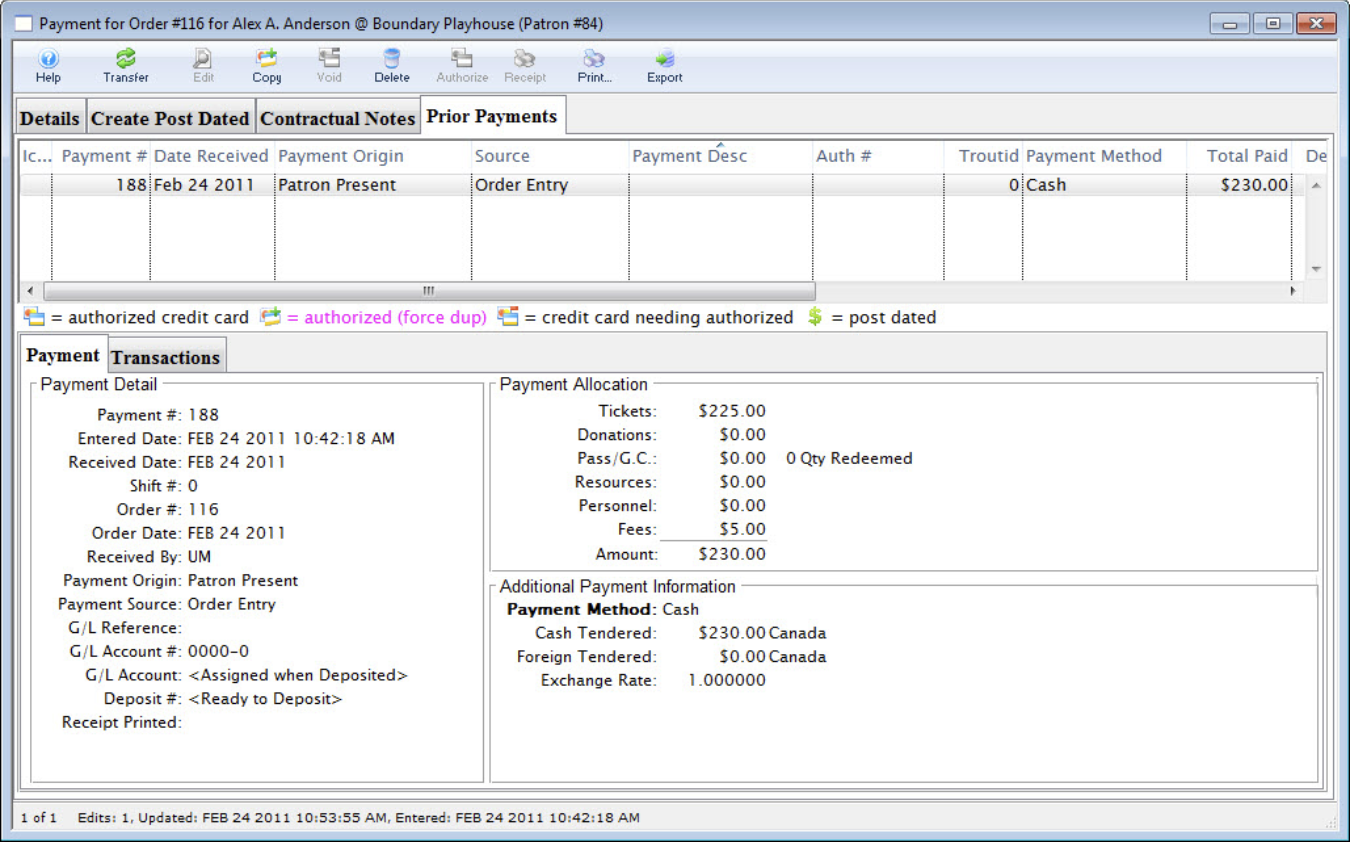Click the horizontal scrollbar thumb of payments list

429,291
